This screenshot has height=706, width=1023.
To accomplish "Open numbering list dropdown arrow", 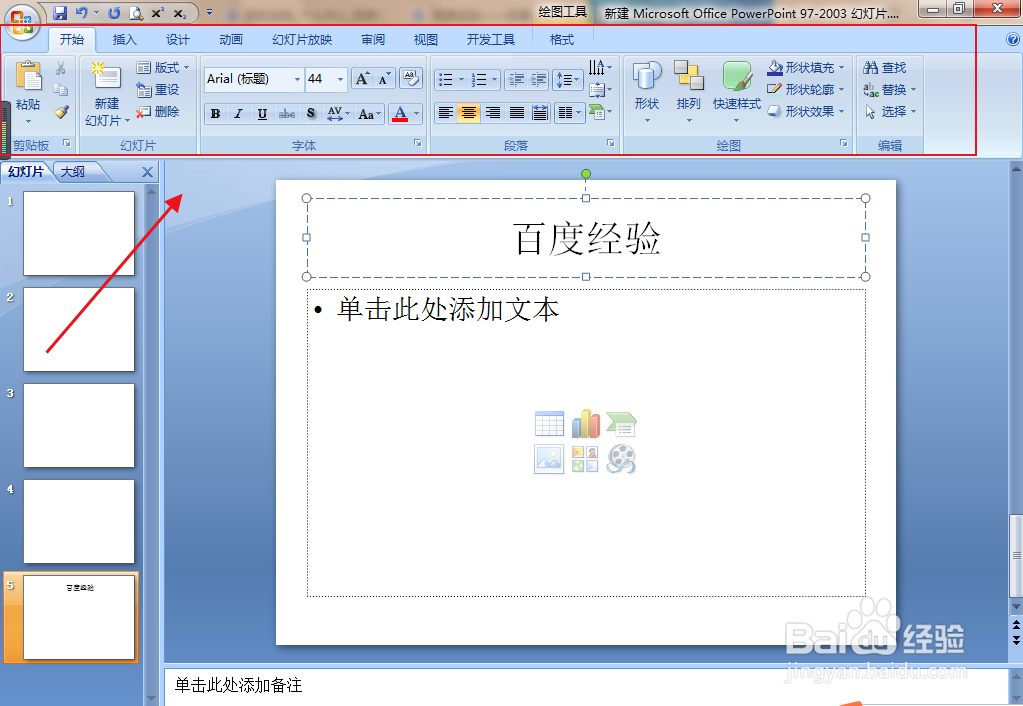I will [495, 80].
